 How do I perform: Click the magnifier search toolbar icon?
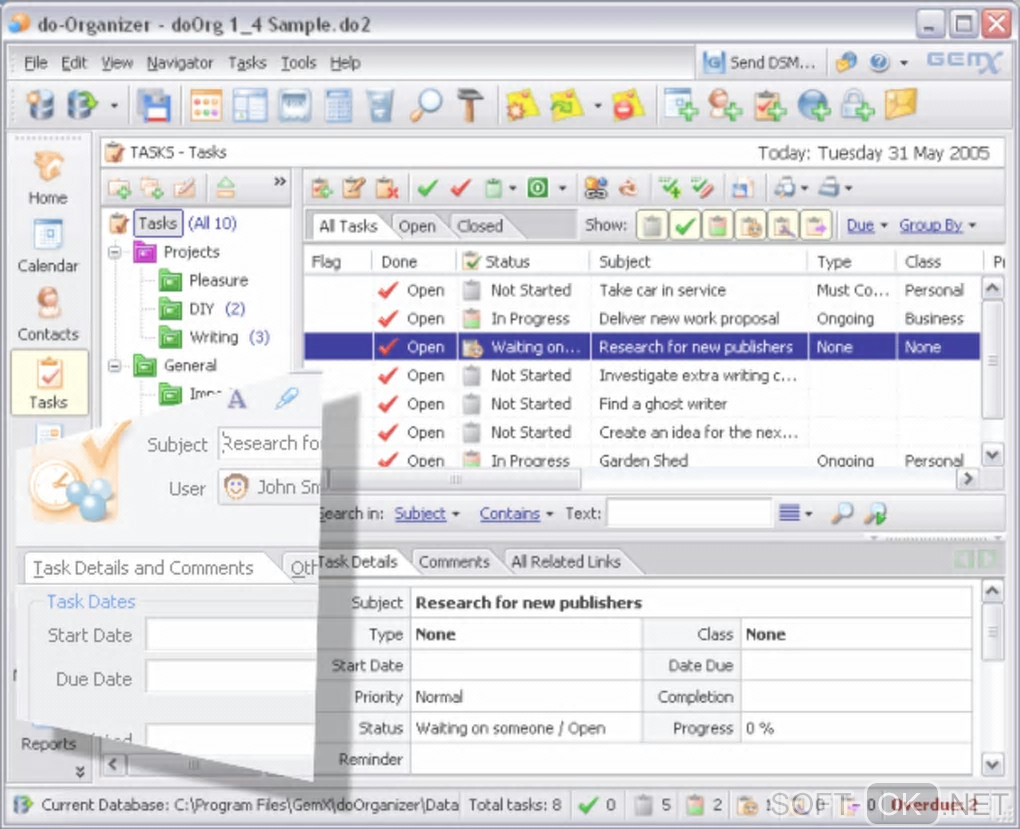coord(426,105)
